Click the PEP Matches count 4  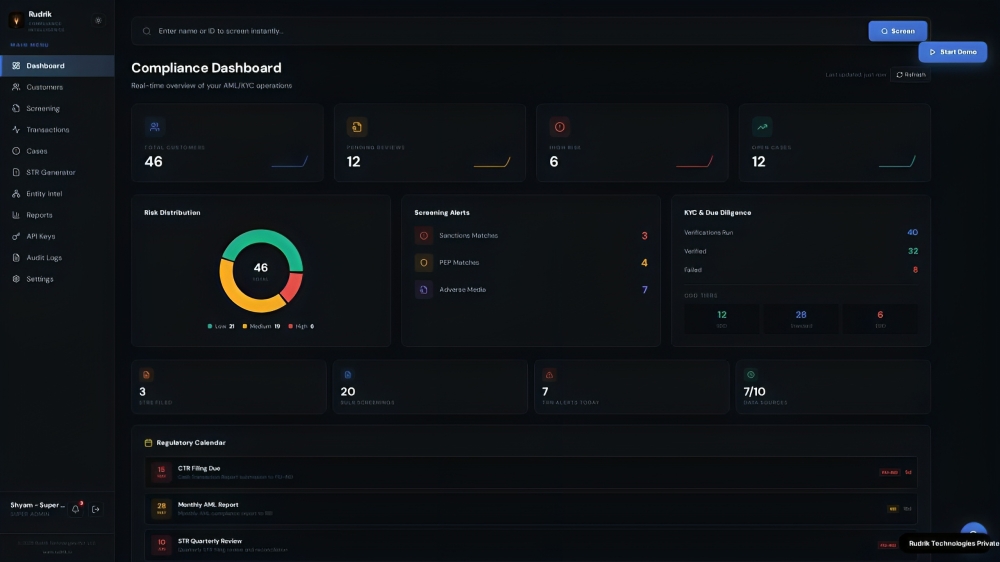(x=644, y=263)
